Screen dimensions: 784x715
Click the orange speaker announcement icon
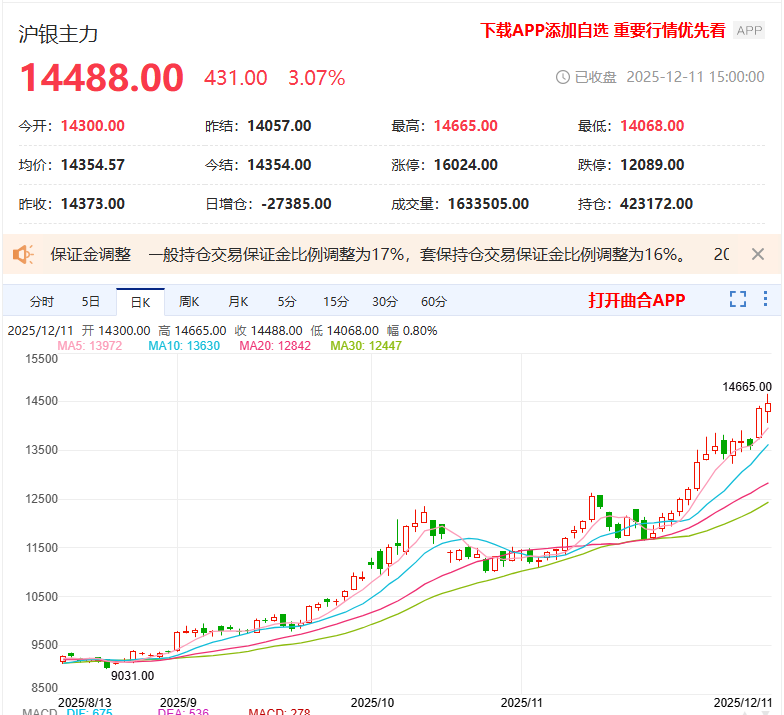point(23,254)
